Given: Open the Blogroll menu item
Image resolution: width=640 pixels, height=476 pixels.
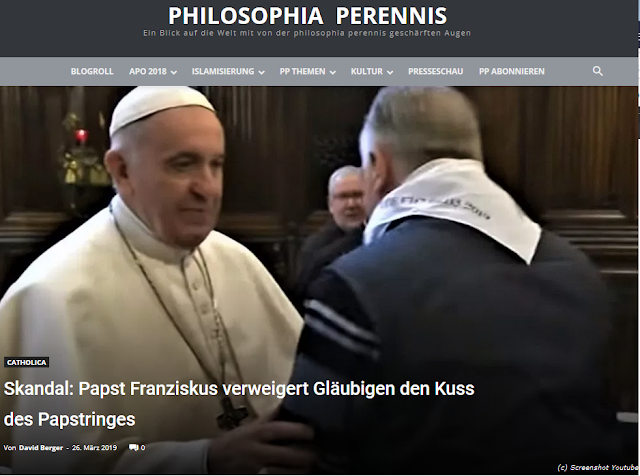Looking at the screenshot, I should tap(92, 71).
